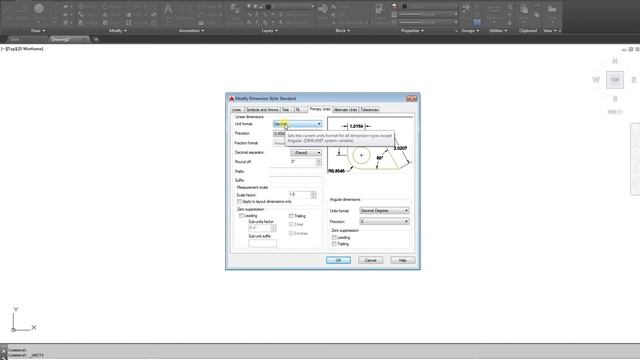Open the Clipboard ribbon panel
Viewport: 640px width, 360px height.
tap(528, 31)
